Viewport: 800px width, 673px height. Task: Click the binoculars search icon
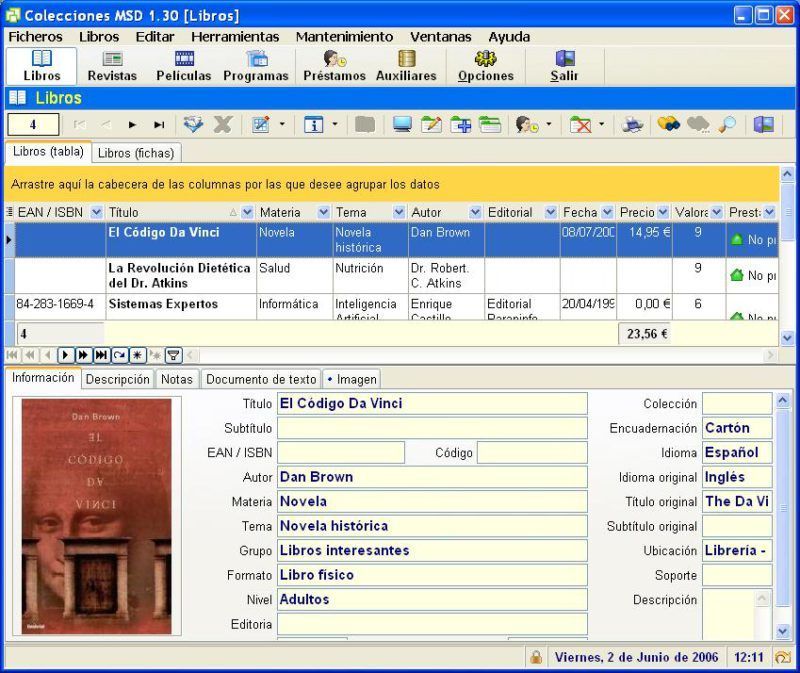[x=668, y=124]
